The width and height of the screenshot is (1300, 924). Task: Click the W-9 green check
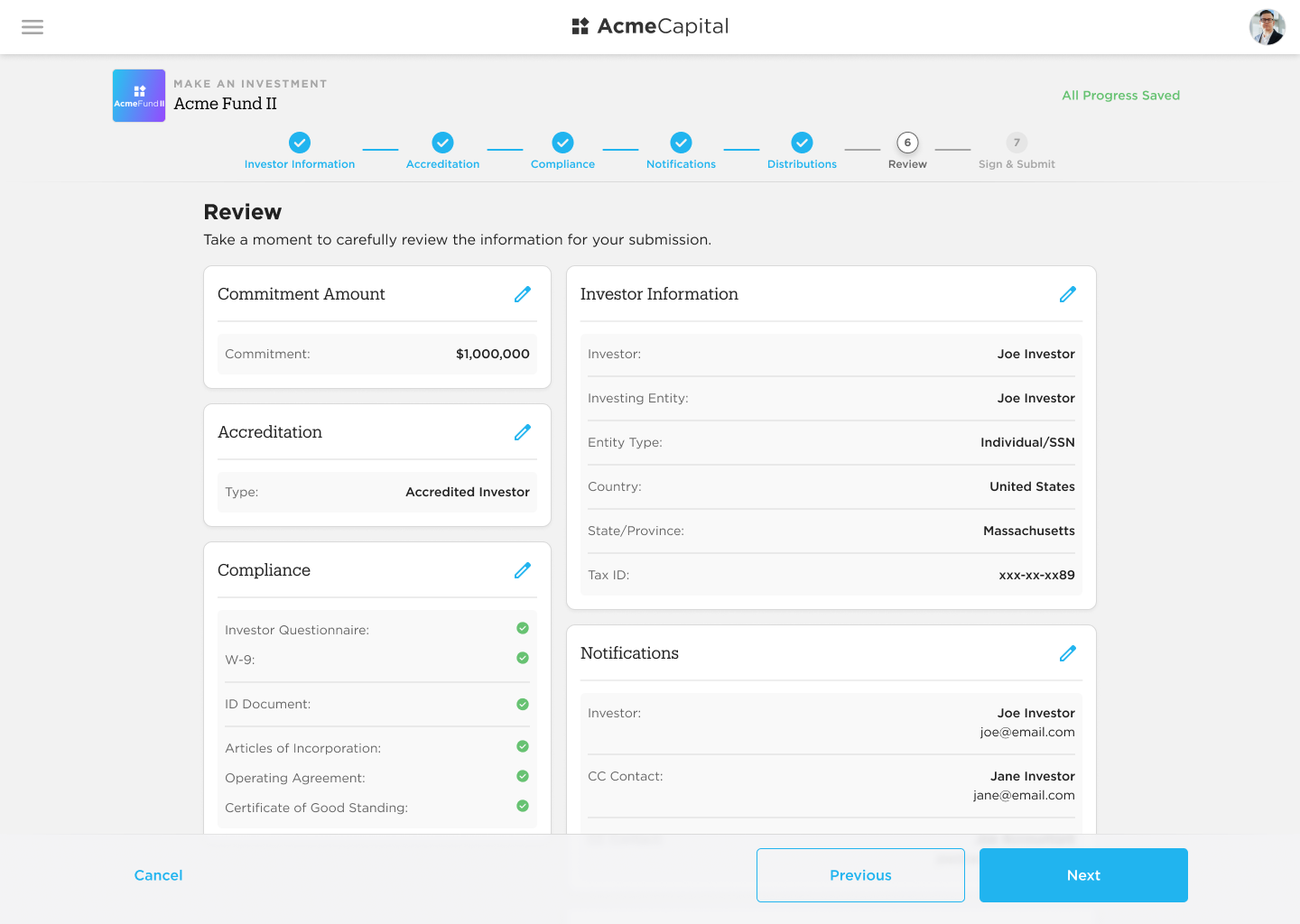pos(523,658)
